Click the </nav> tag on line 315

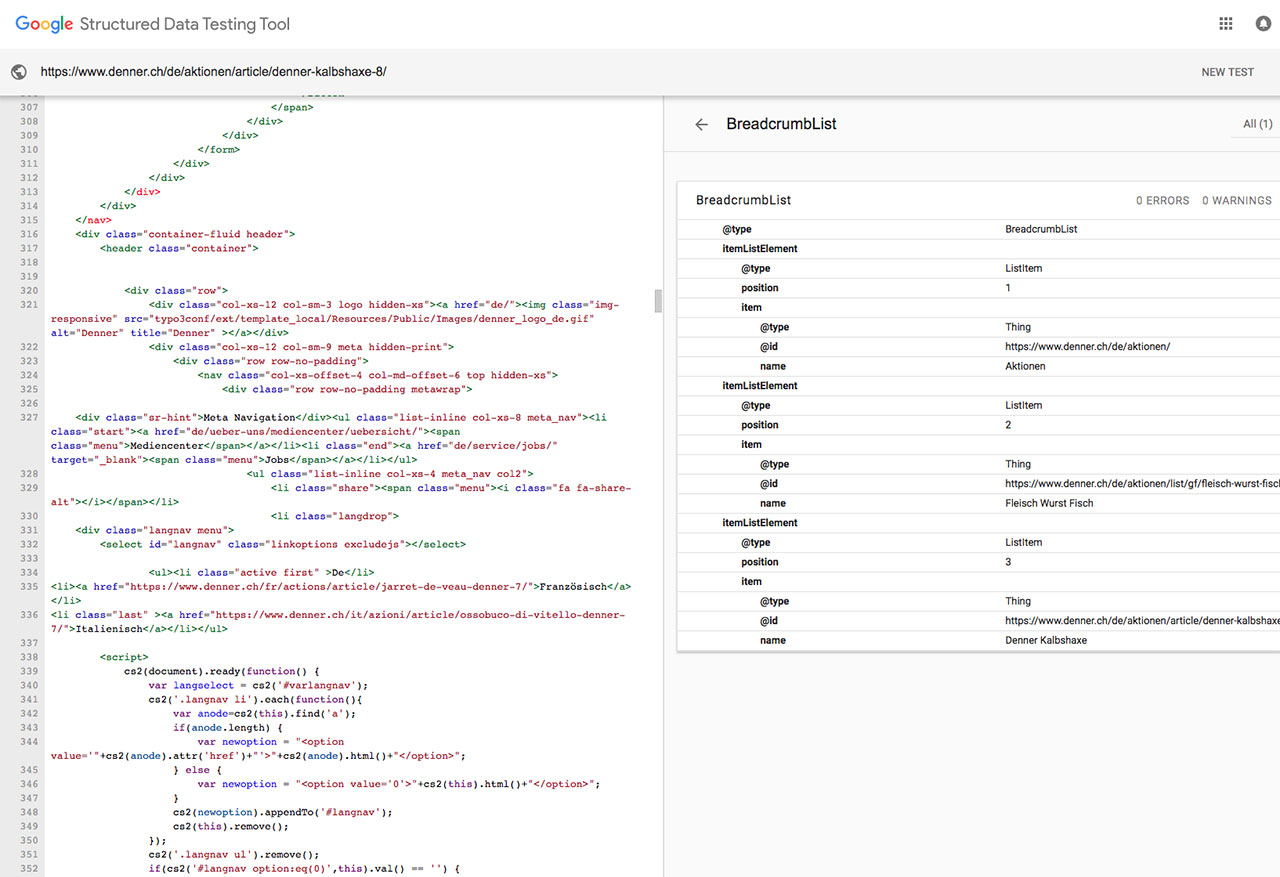tap(93, 220)
